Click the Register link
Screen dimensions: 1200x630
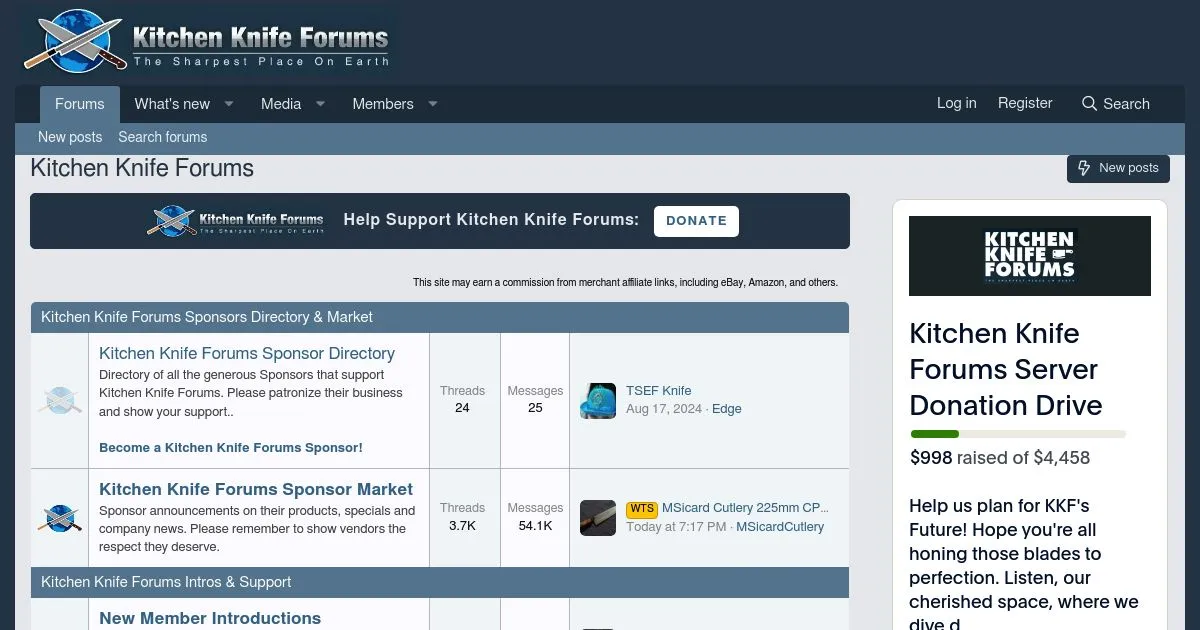tap(1025, 103)
